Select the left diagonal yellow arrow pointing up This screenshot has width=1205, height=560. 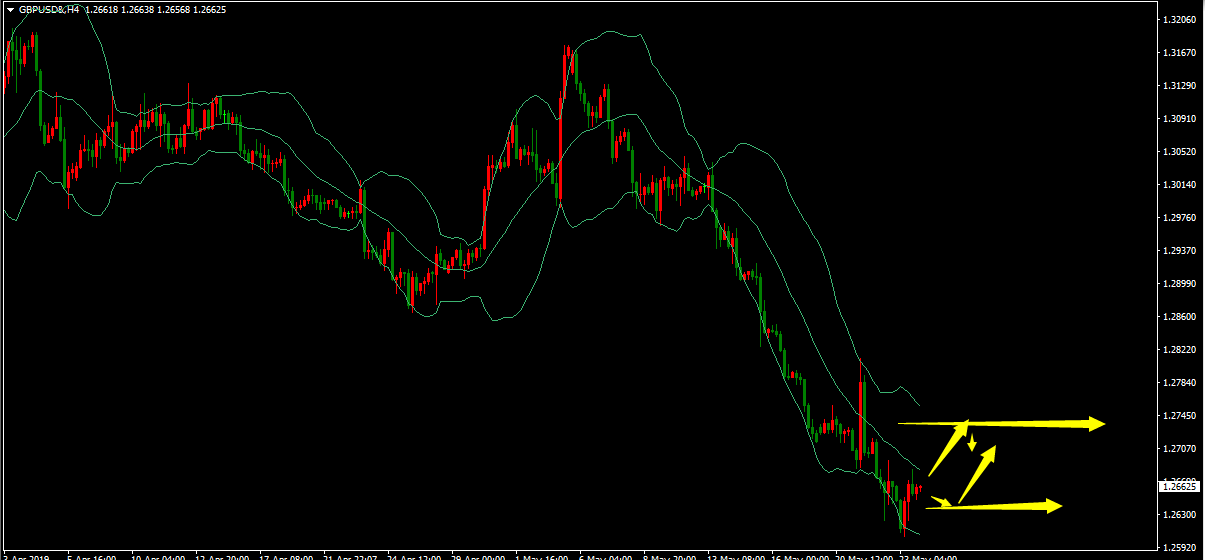[948, 449]
